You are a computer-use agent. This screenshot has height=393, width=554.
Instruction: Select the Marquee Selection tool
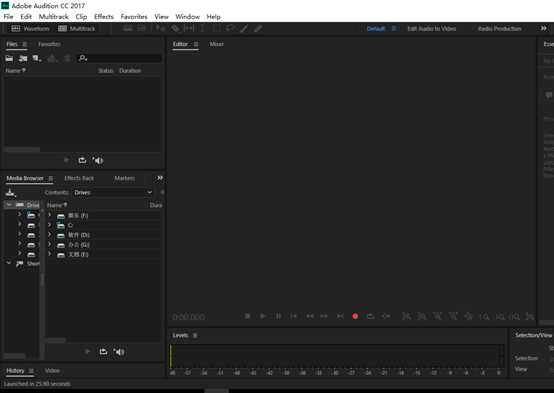tap(216, 29)
